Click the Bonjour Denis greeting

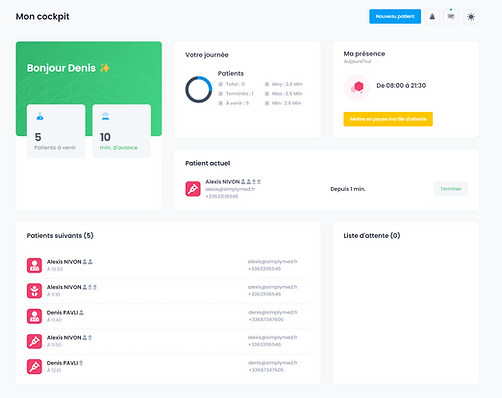(x=68, y=68)
